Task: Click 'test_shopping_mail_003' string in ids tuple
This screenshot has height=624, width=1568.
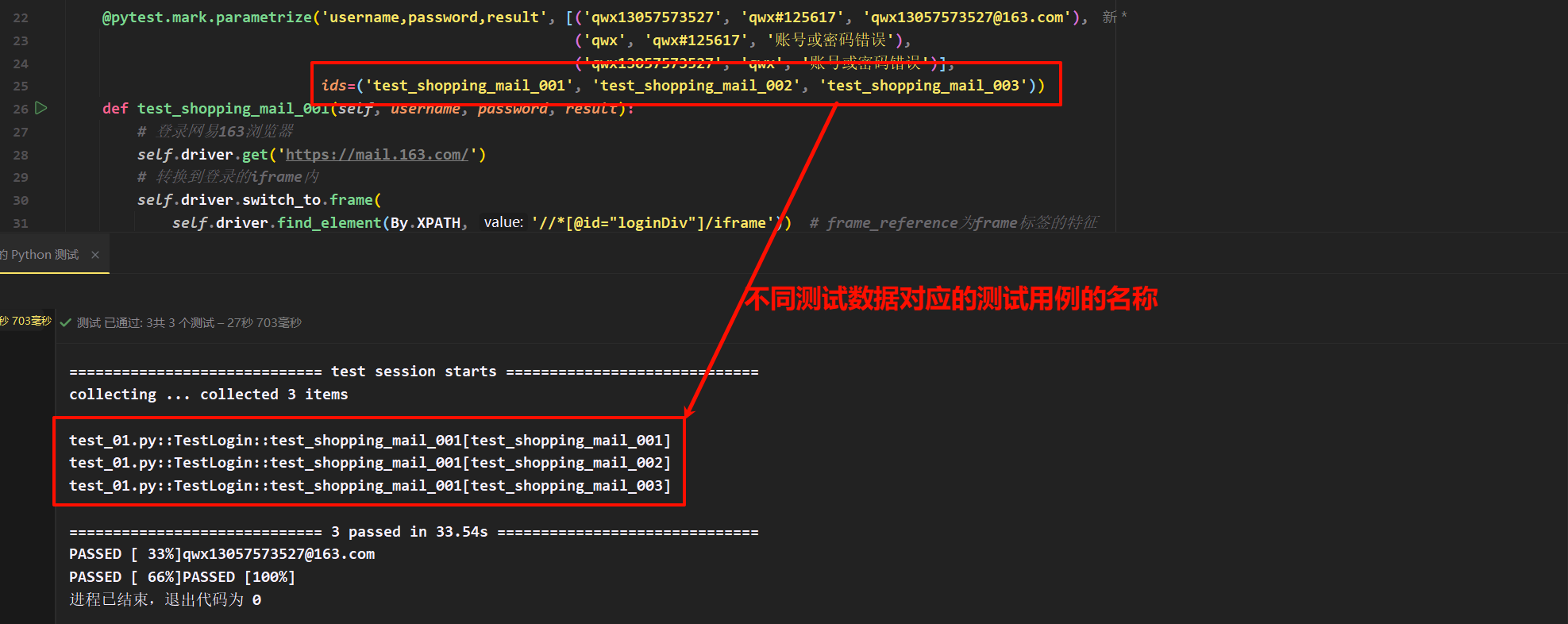Action: [923, 86]
